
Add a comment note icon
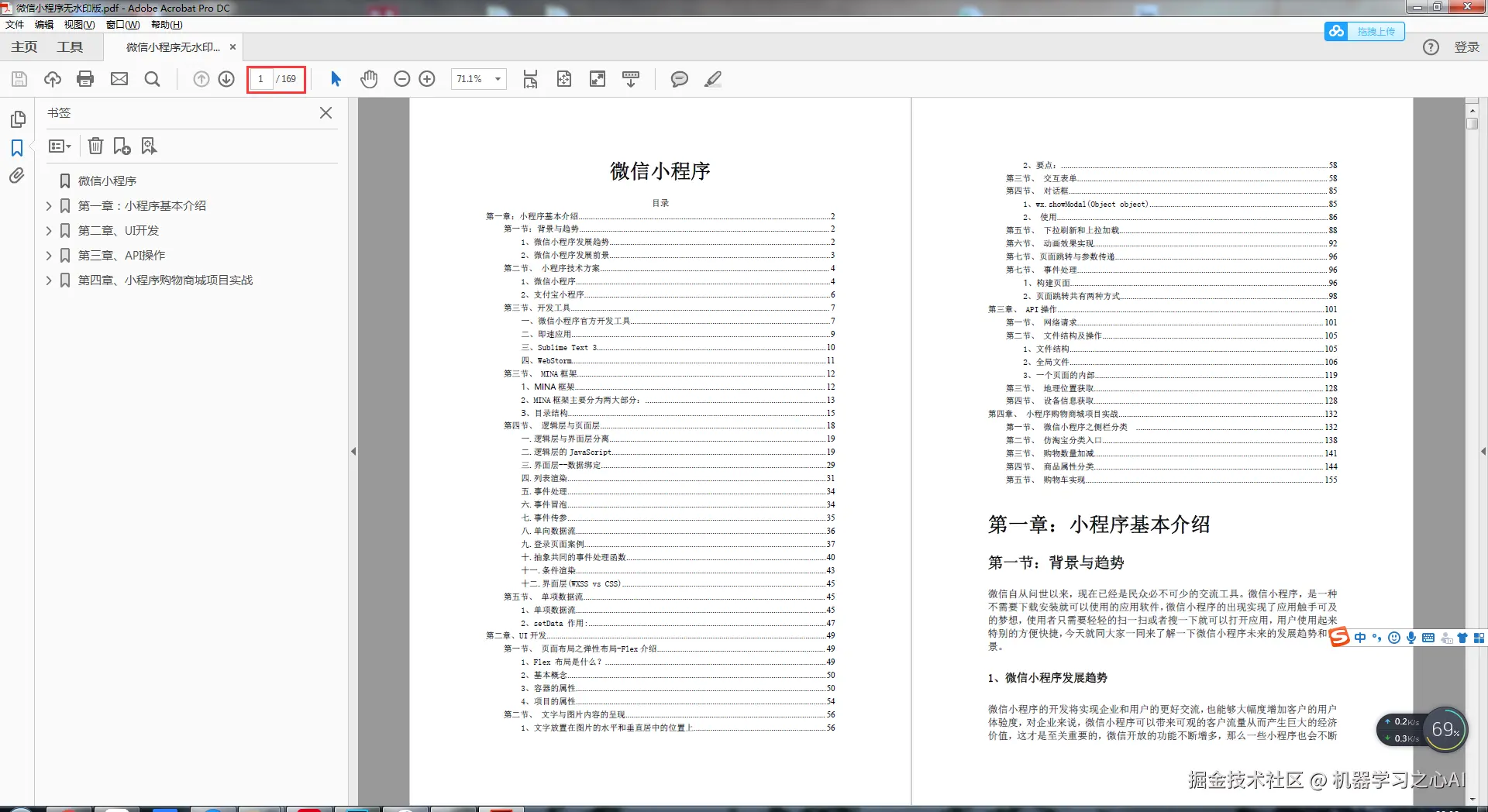(x=680, y=79)
